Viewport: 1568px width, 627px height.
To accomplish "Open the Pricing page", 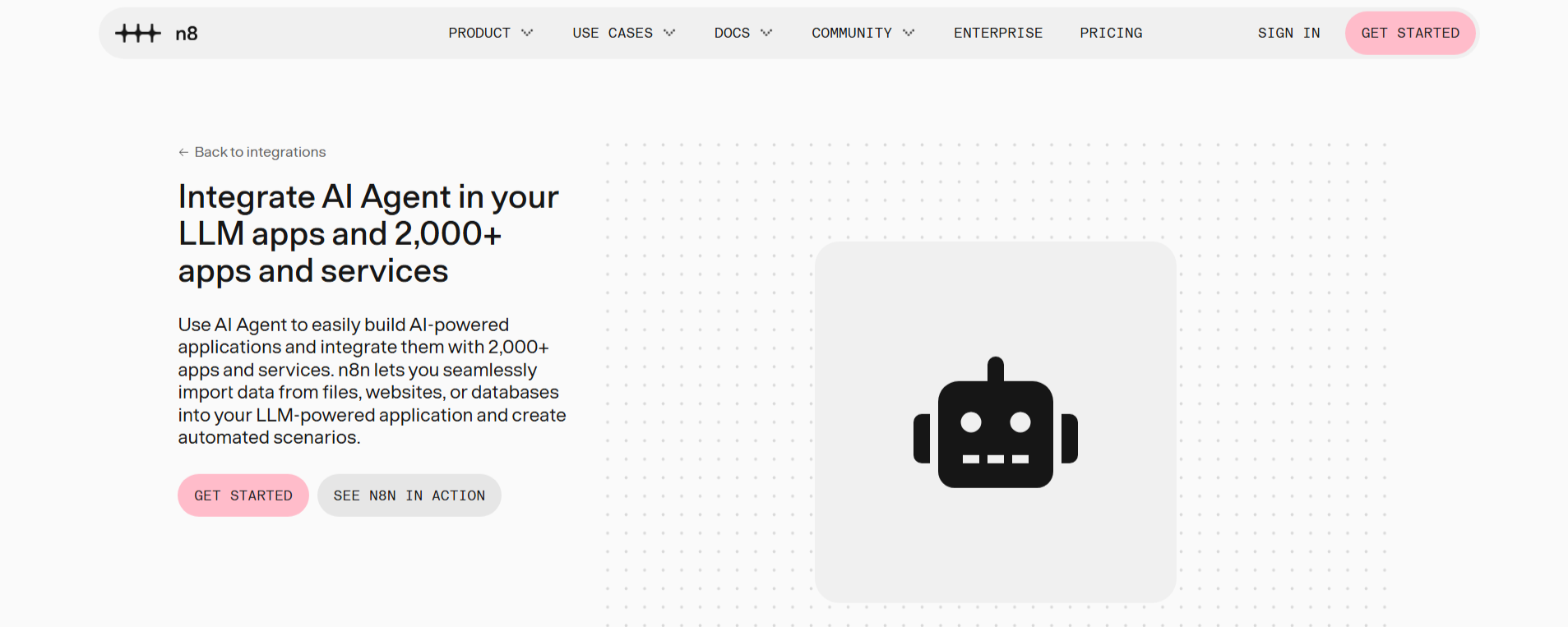I will [x=1111, y=33].
